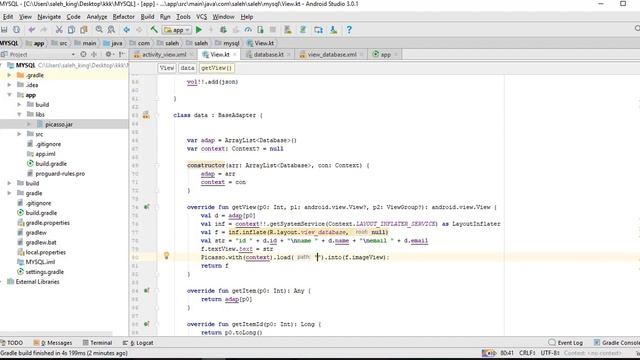Expand the src folder

[x=19, y=134]
